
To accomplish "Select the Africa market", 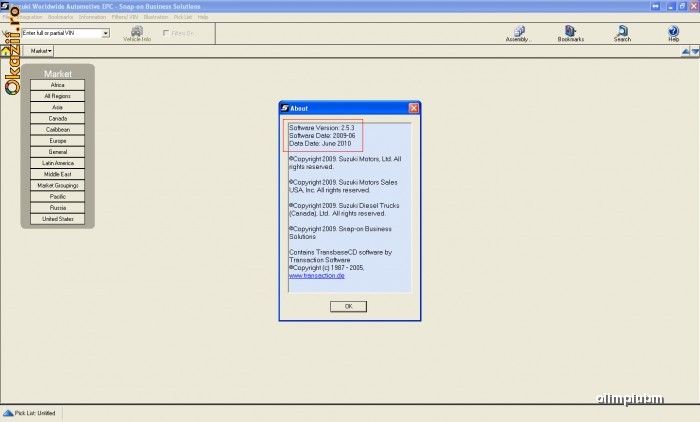I will coord(58,85).
